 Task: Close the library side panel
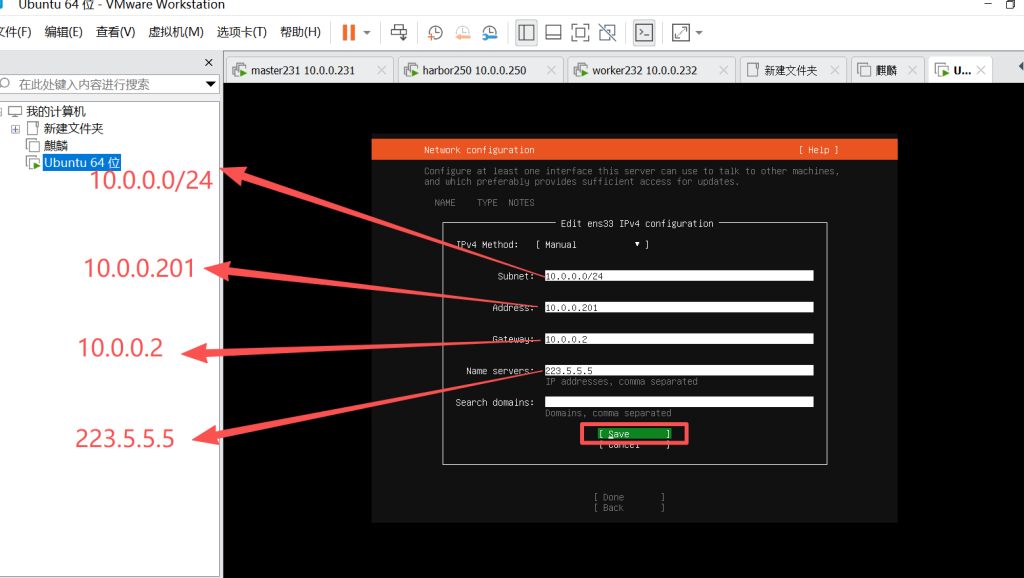click(209, 63)
